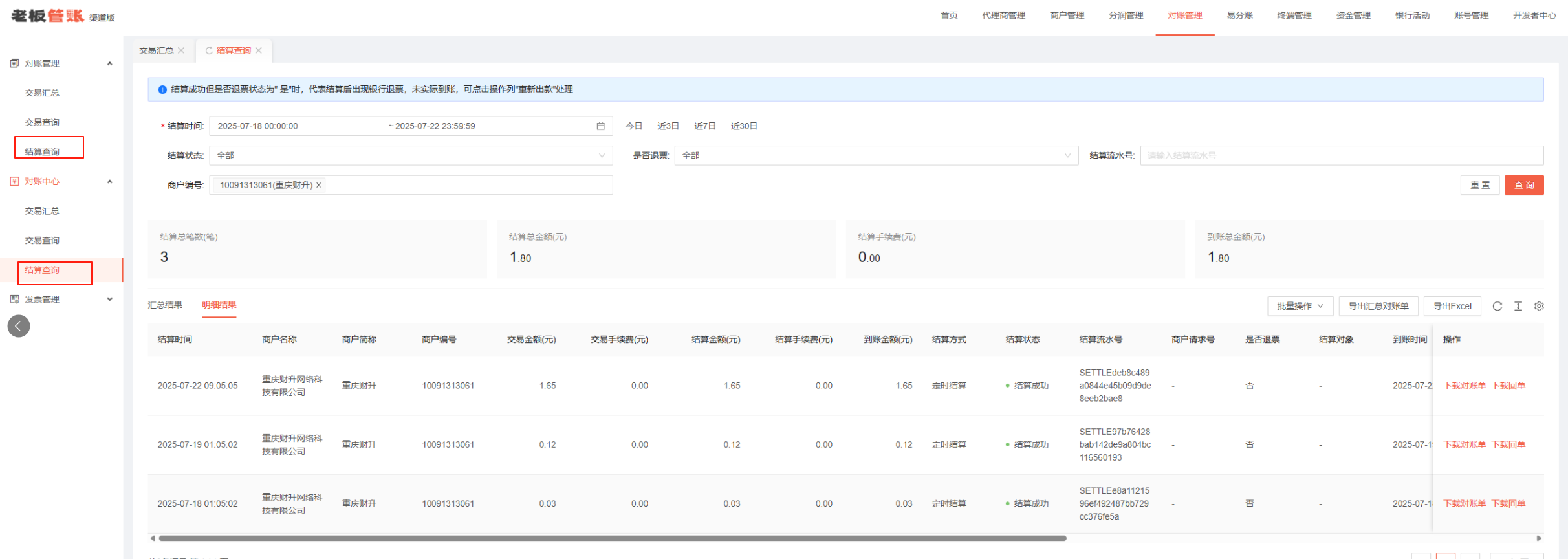Select the 近30日 quick date range
The image size is (1568, 559).
(x=744, y=126)
